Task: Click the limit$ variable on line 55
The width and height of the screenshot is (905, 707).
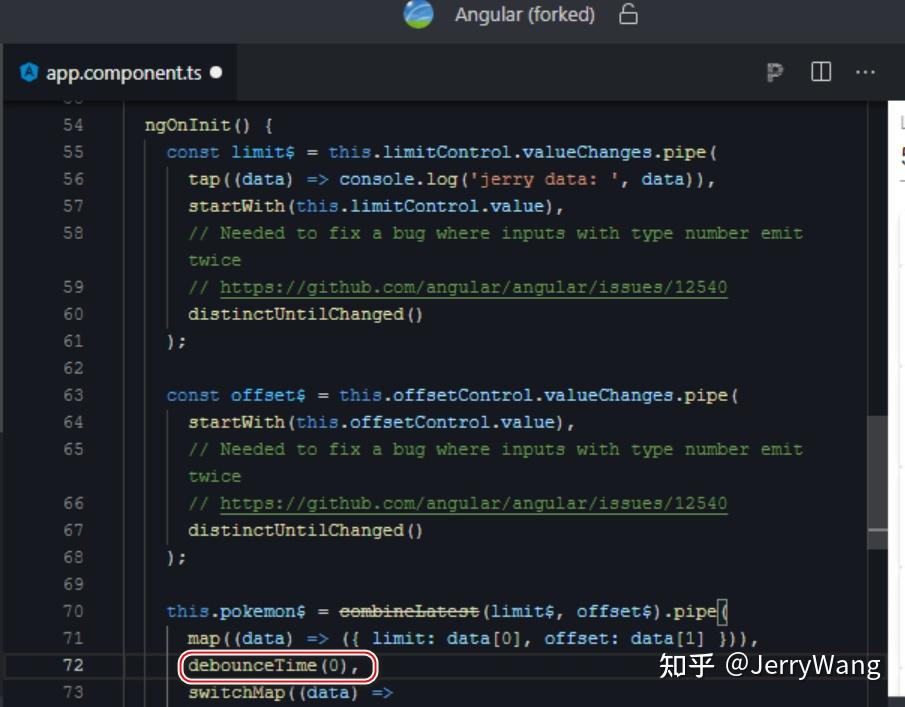Action: 263,152
